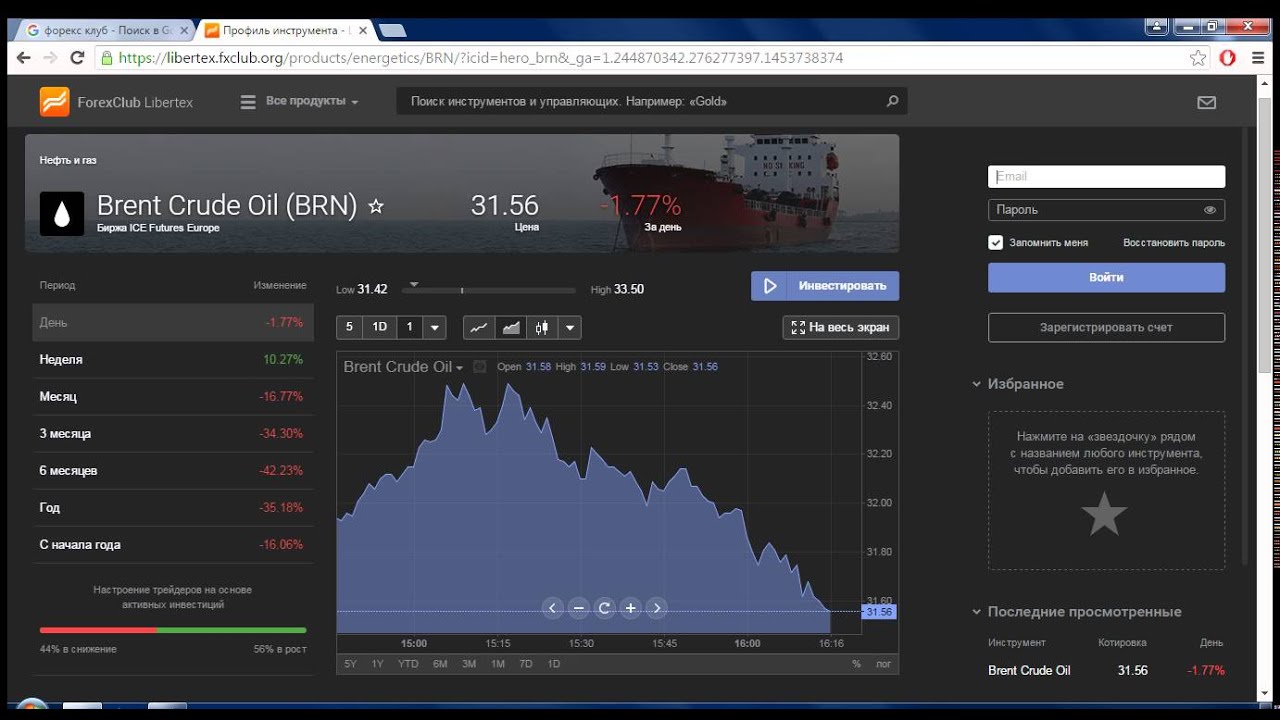Click the Войти login button

1106,277
